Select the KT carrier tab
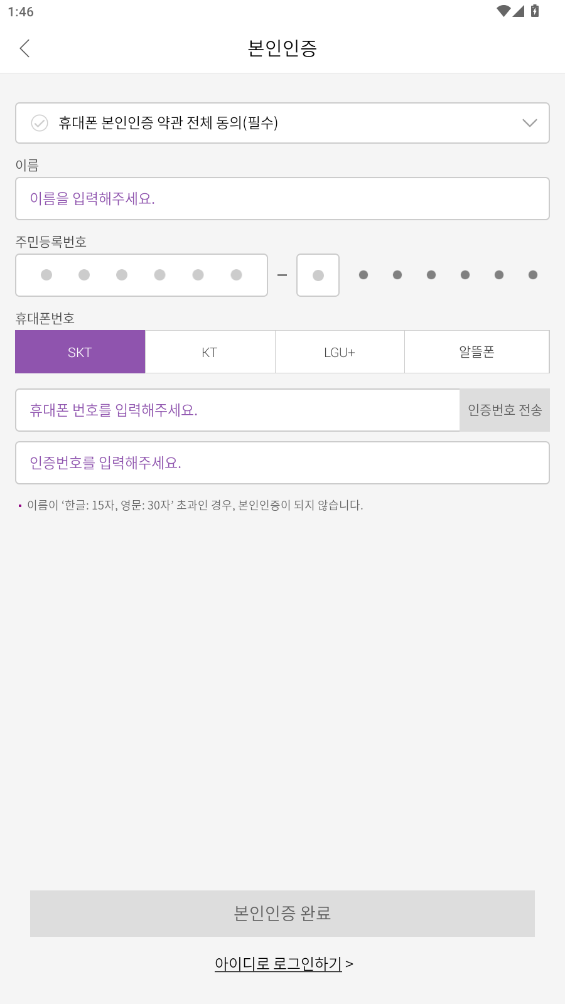The image size is (565, 1004). click(210, 352)
